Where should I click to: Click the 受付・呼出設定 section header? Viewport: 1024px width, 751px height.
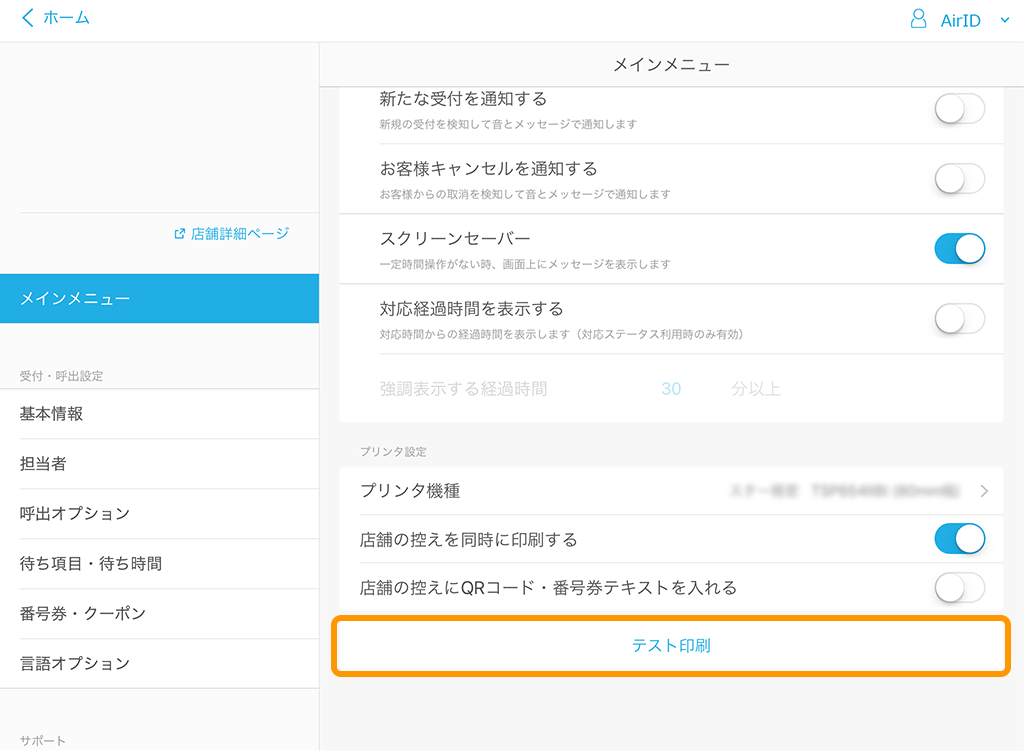click(61, 376)
